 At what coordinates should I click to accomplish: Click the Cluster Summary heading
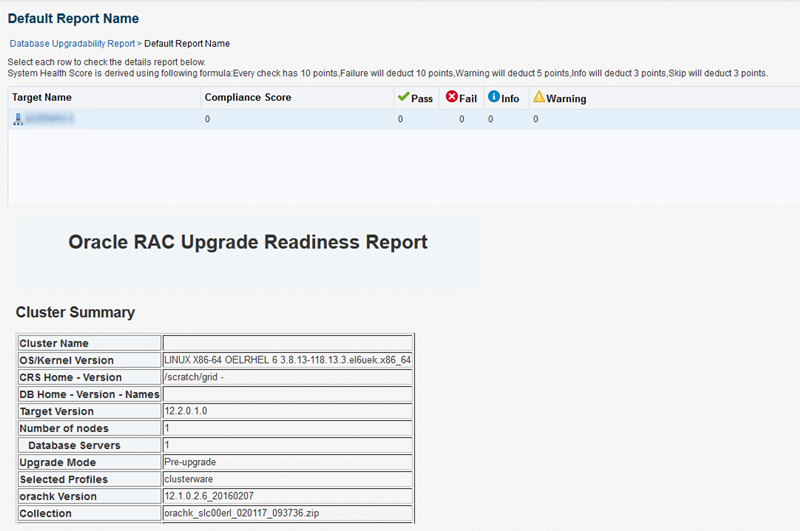pos(75,312)
